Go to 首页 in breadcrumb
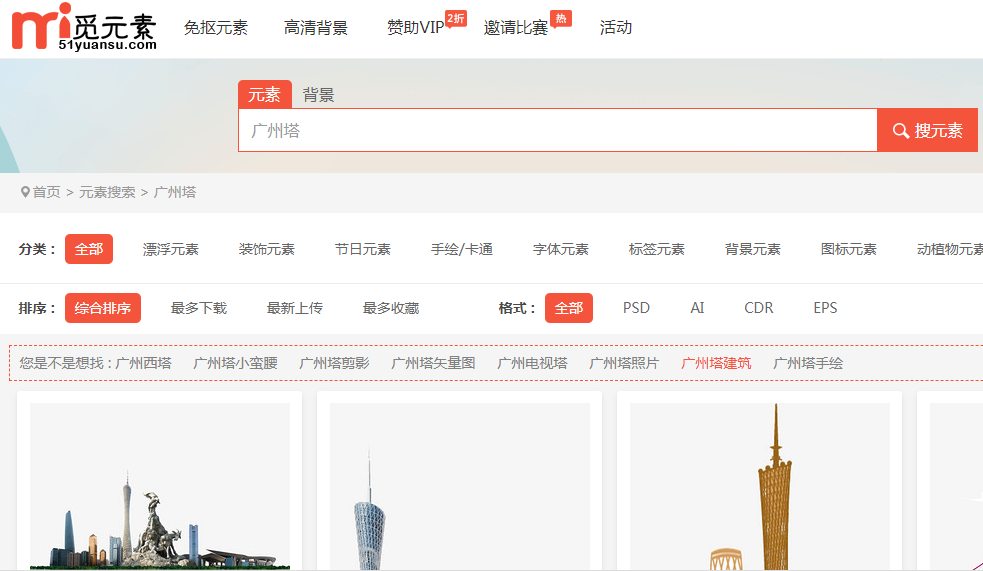The height and width of the screenshot is (571, 983). pyautogui.click(x=46, y=192)
